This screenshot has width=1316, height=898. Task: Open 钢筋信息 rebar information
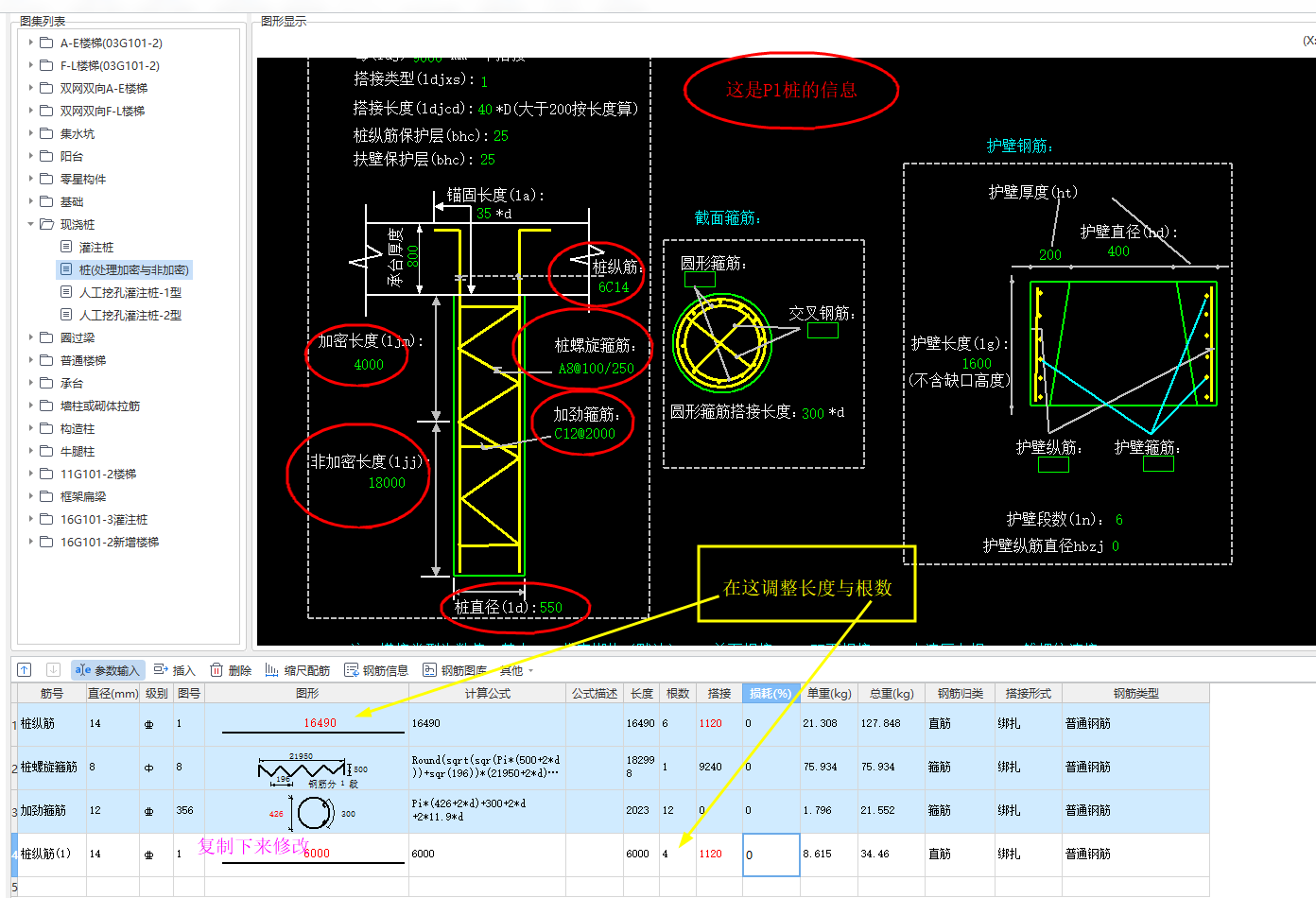376,670
